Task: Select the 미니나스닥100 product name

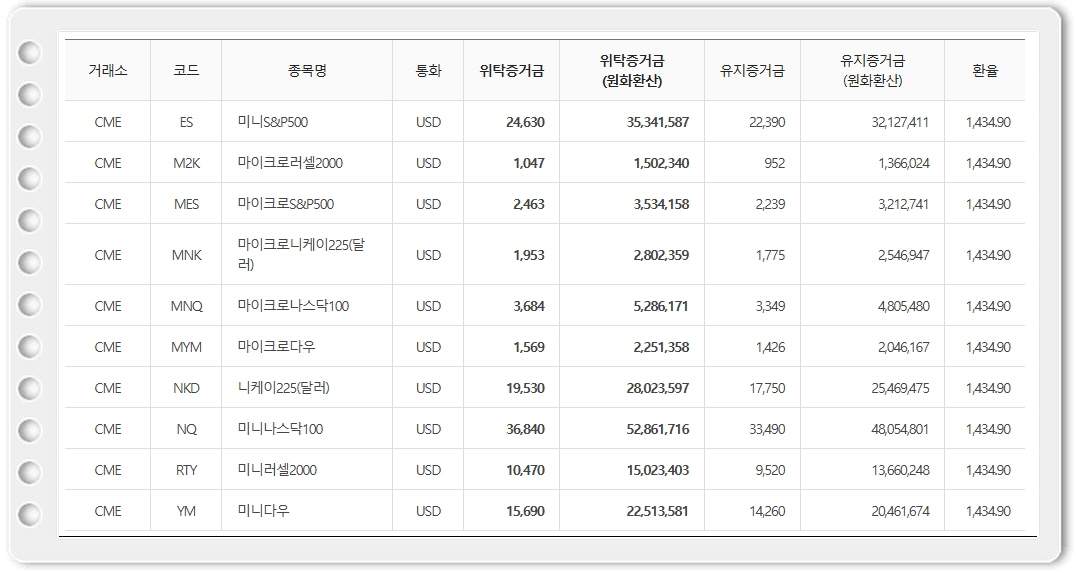Action: click(280, 429)
